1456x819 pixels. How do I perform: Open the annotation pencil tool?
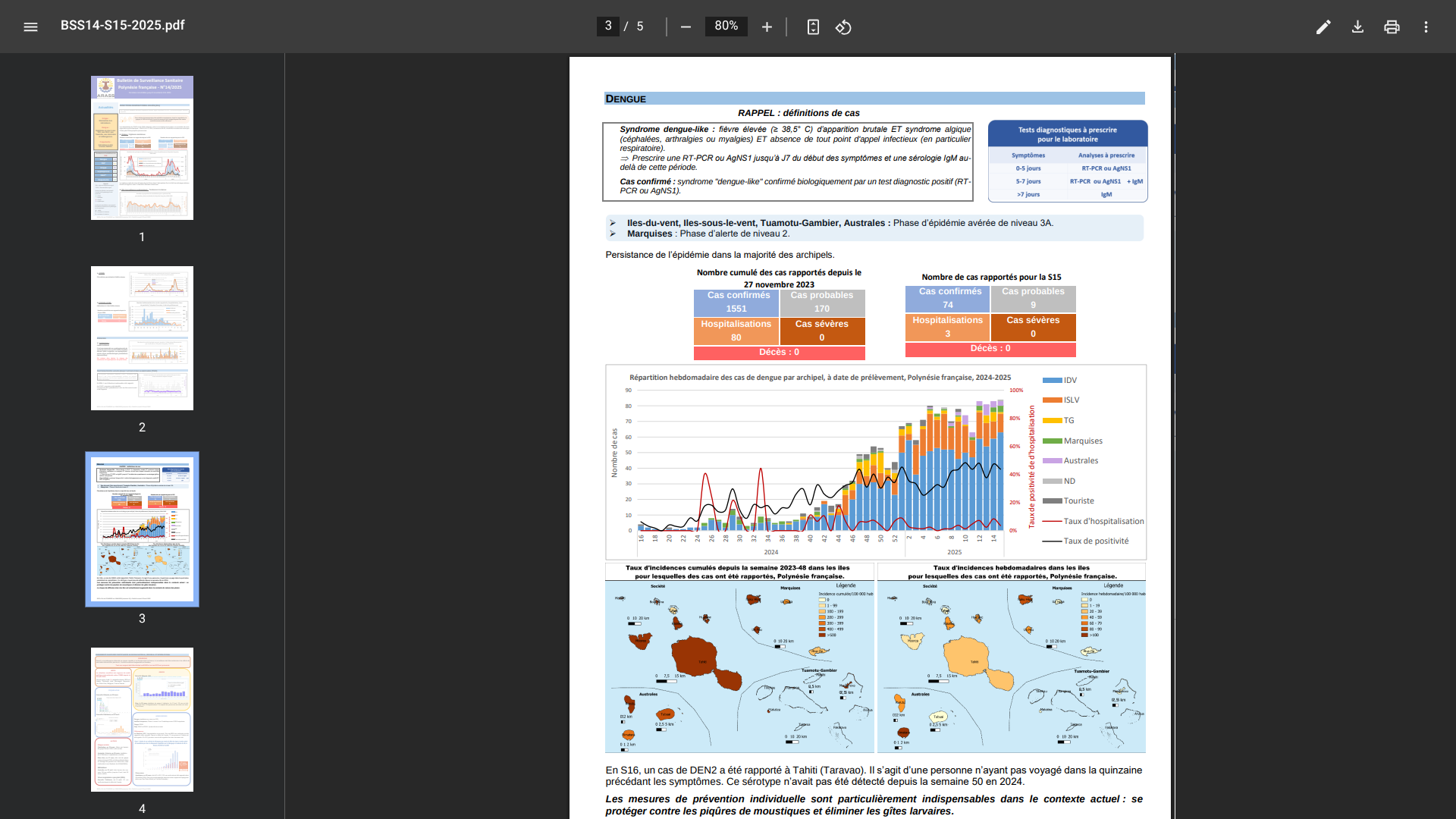click(x=1323, y=27)
